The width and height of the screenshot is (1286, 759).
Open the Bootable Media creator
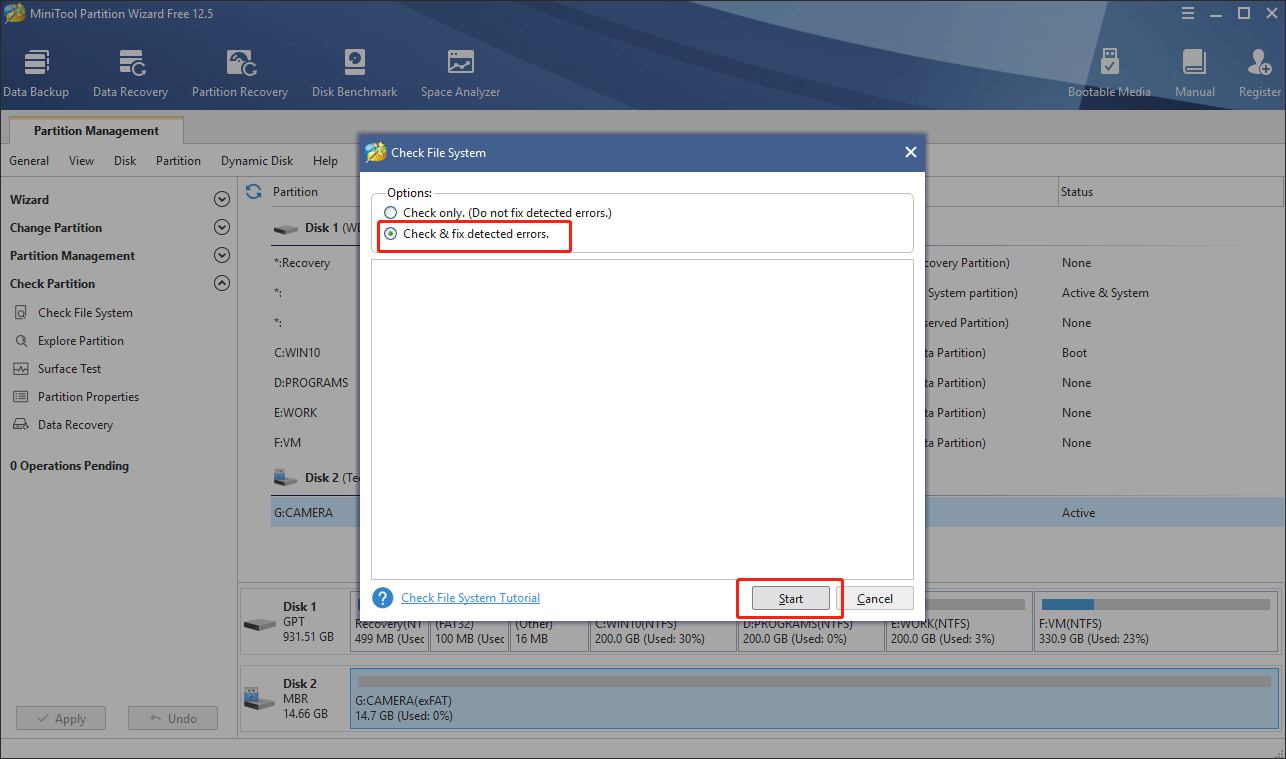click(1109, 70)
